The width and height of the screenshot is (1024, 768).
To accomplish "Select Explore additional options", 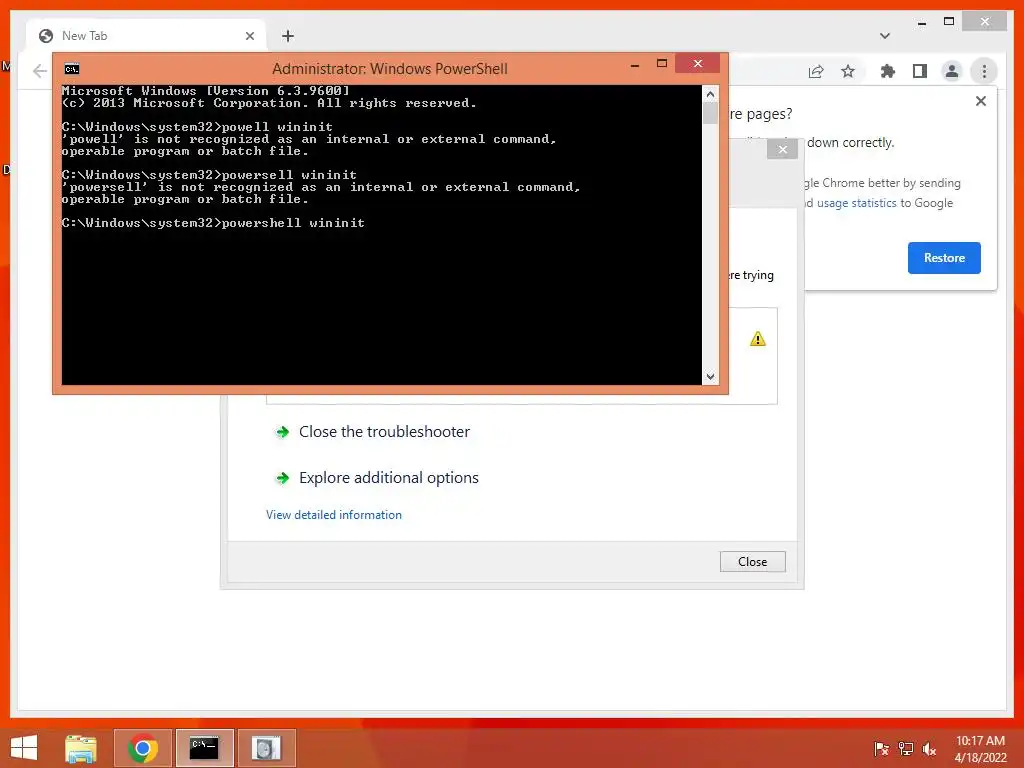I will 389,477.
